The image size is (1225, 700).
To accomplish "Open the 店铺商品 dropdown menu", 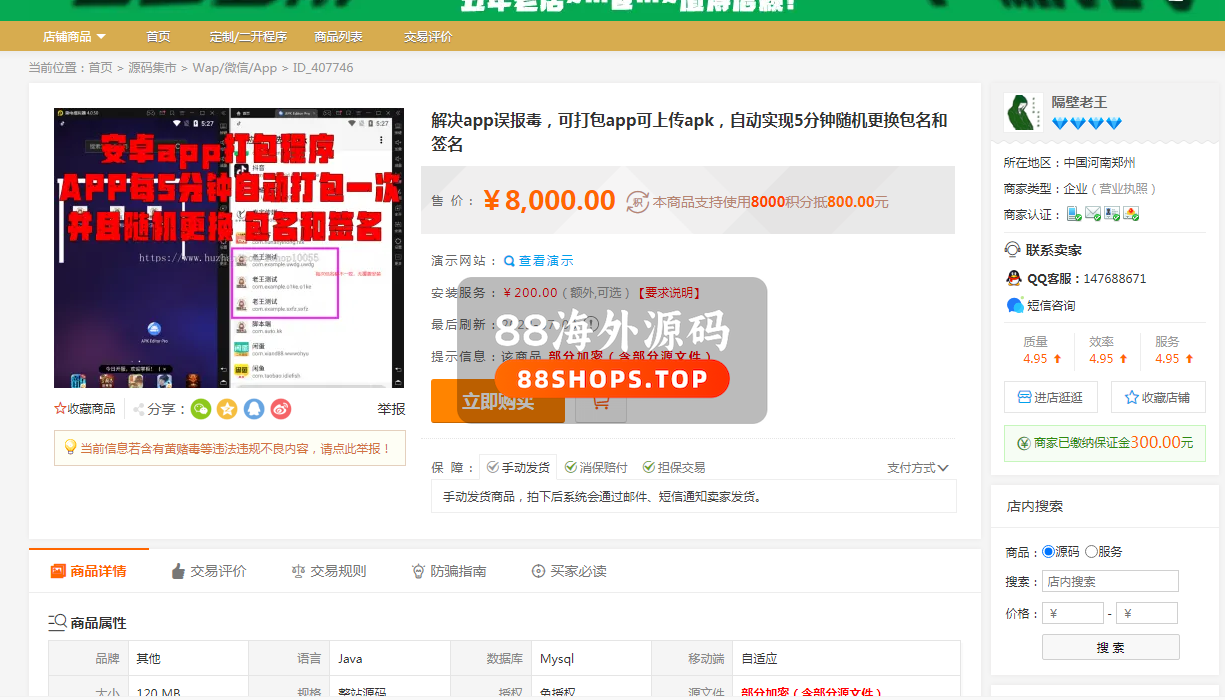I will click(x=74, y=37).
